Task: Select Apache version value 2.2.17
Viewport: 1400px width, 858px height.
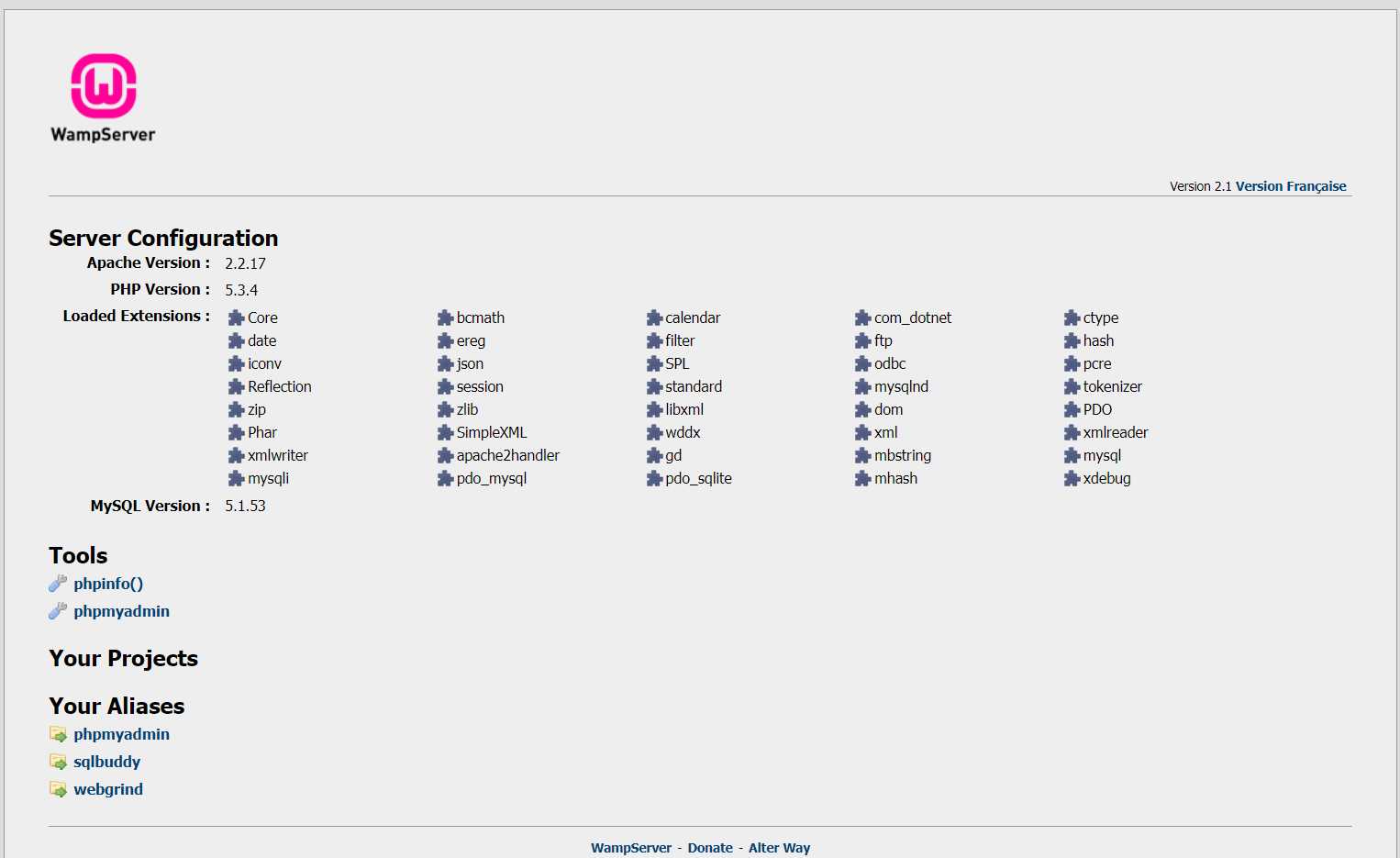Action: point(245,263)
